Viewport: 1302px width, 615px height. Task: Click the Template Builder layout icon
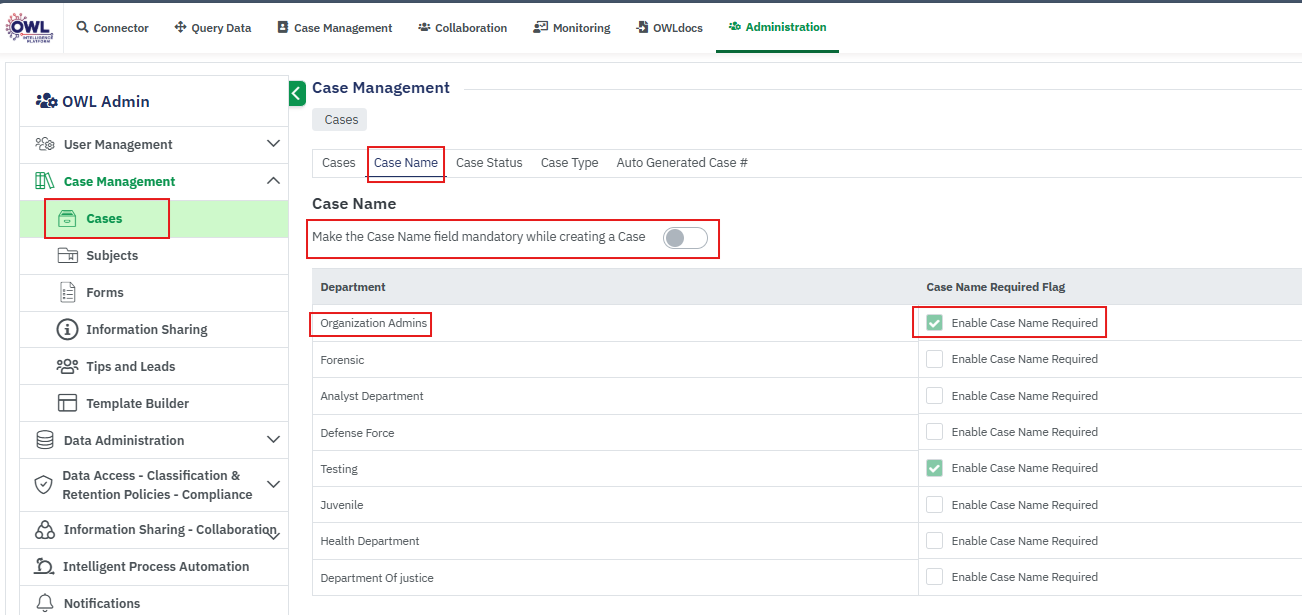click(67, 403)
